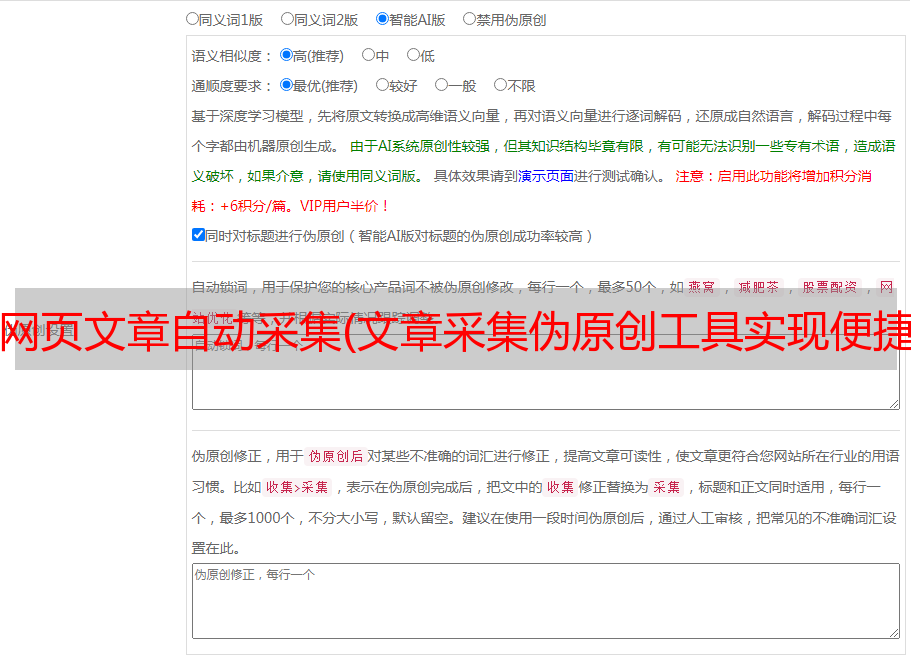
Task: Click the resize grip of 自动锁词 textarea
Action: click(x=894, y=404)
